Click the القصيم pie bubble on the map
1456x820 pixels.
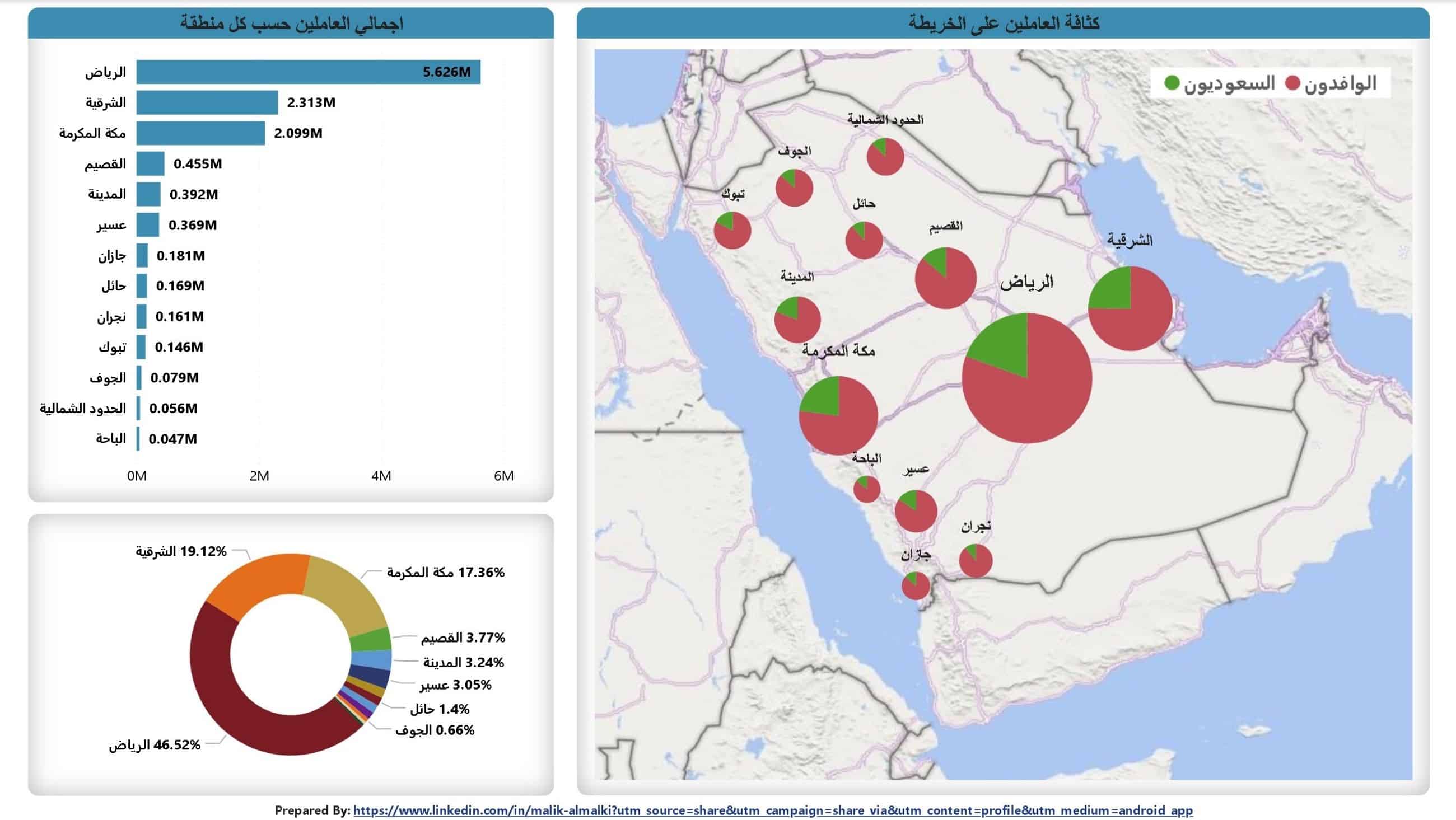(x=946, y=278)
